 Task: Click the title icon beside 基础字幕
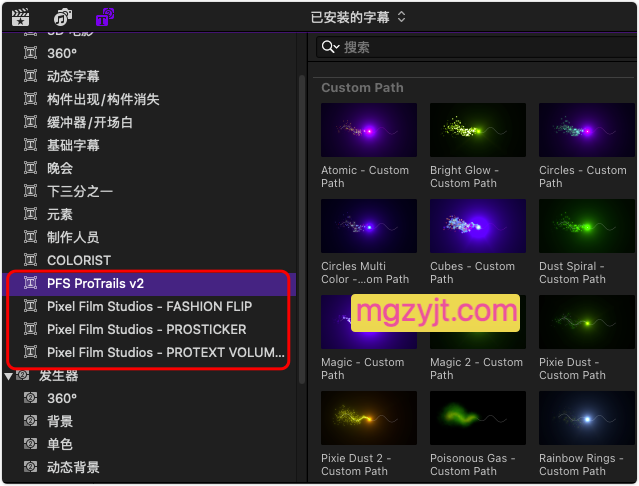click(x=31, y=145)
